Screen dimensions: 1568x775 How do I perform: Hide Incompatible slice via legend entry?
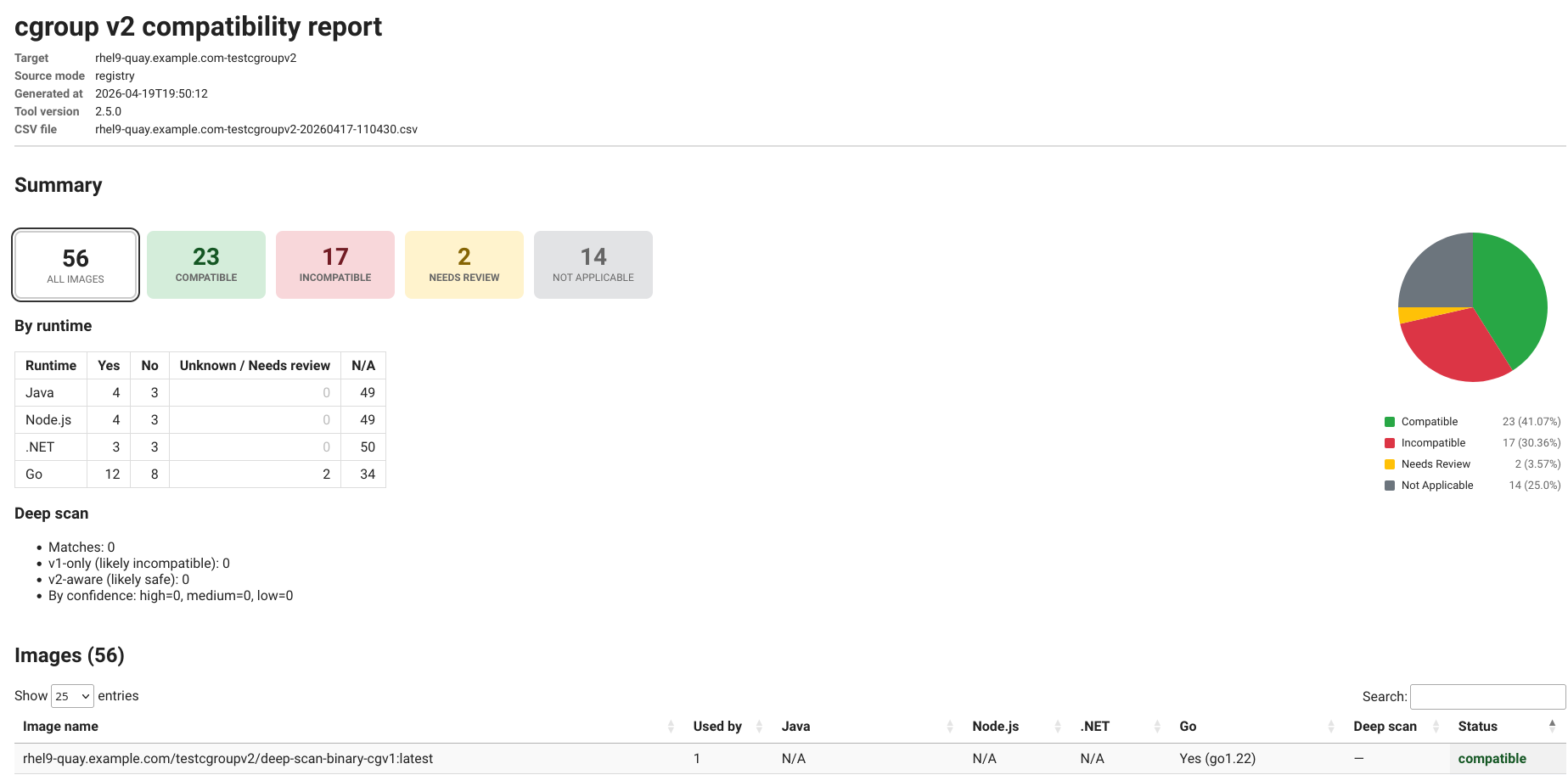(x=1433, y=442)
